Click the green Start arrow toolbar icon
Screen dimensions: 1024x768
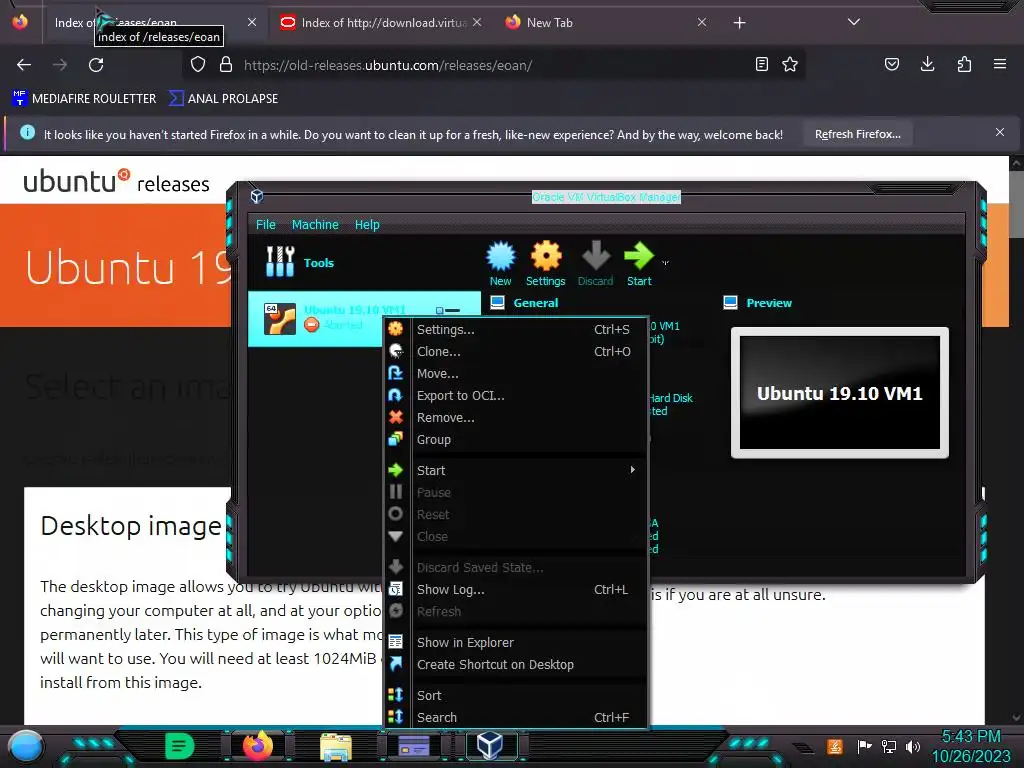point(639,264)
